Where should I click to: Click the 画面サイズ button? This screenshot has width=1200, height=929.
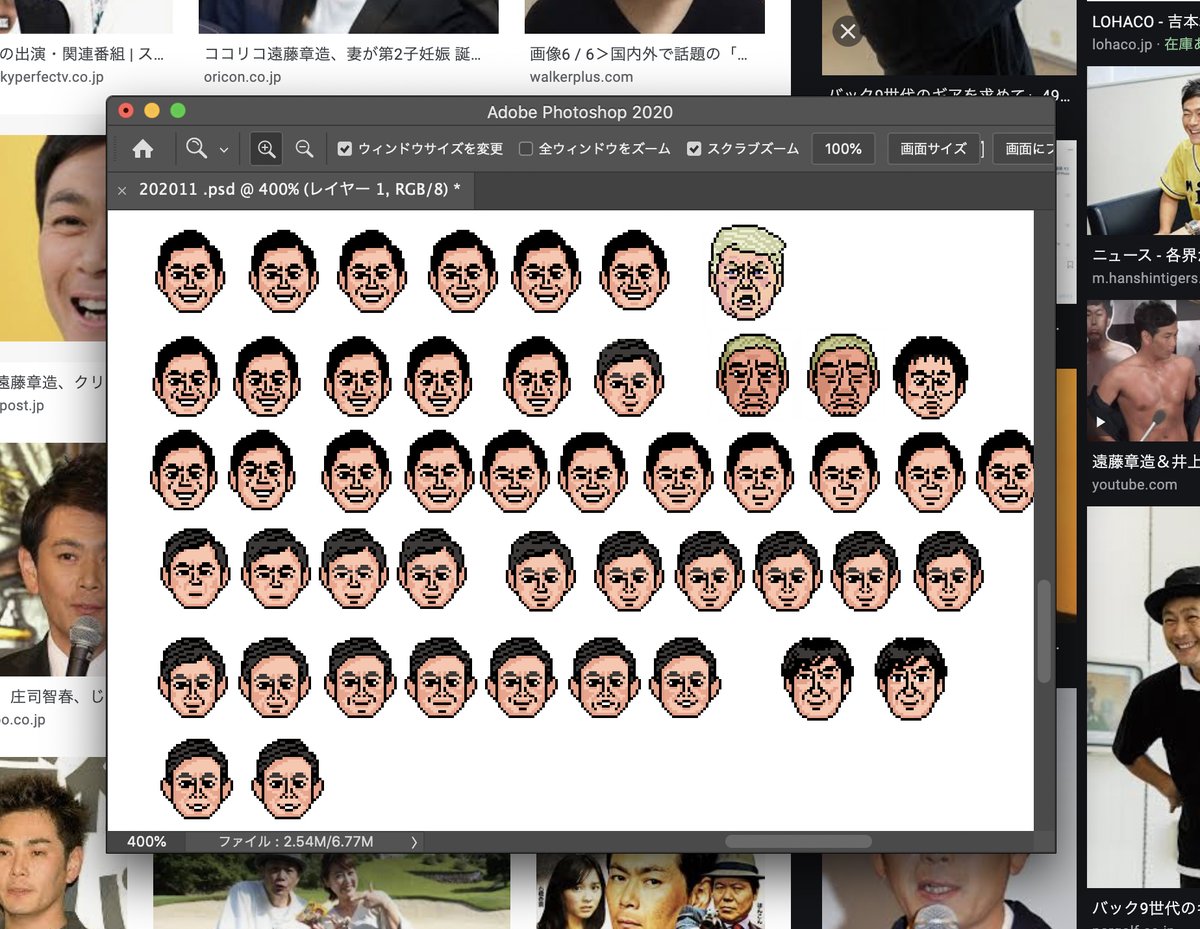click(x=933, y=149)
